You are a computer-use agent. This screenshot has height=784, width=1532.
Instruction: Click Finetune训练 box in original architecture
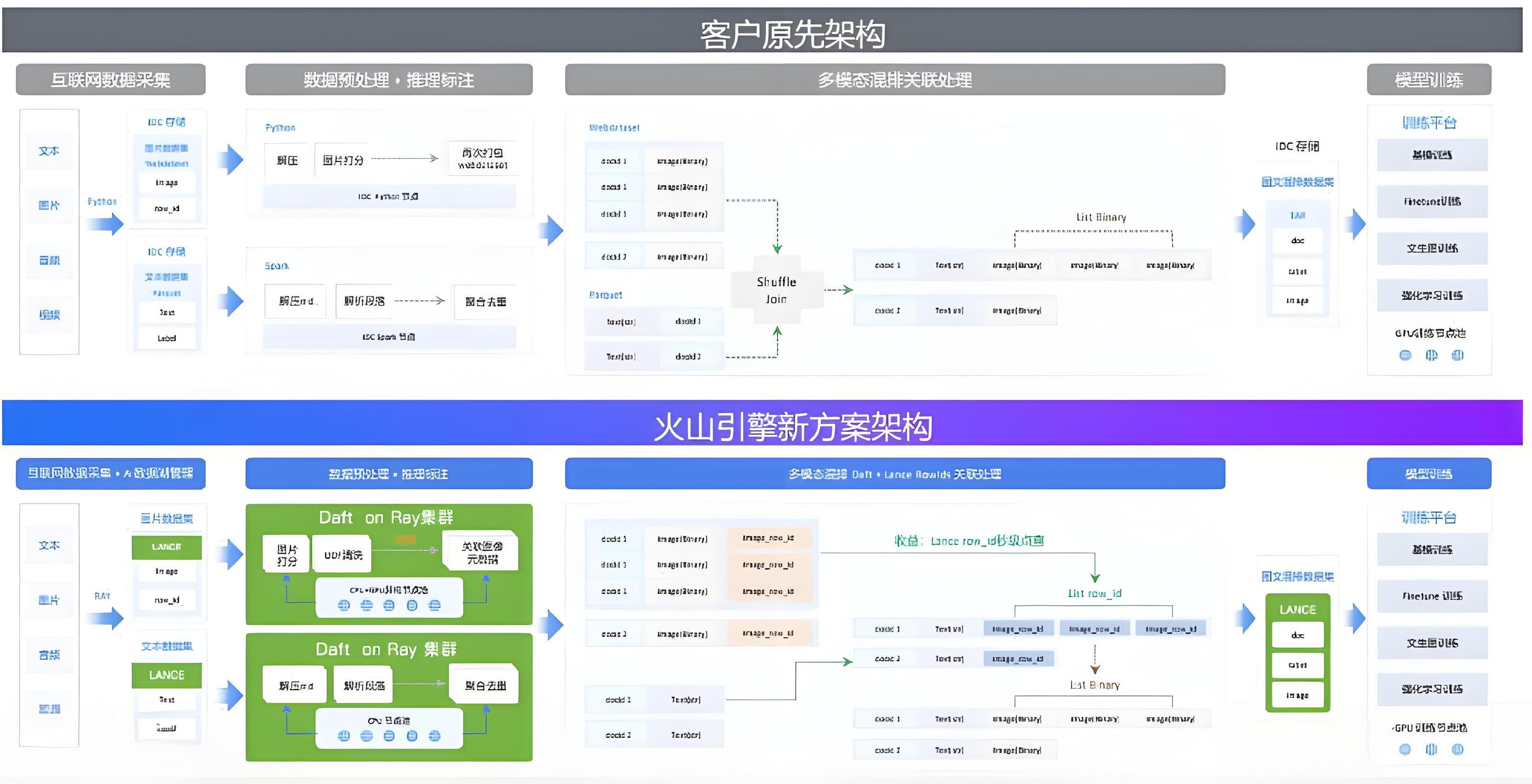point(1432,202)
